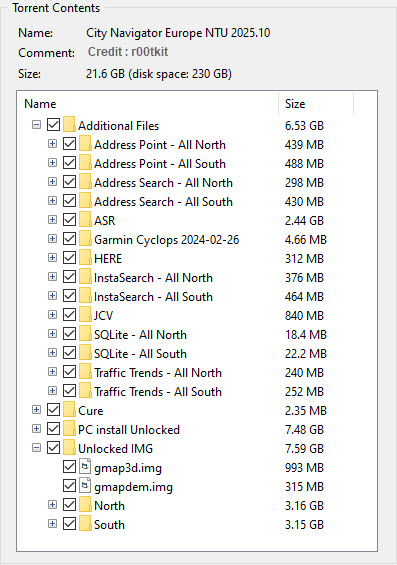Click the gmapdem.img file icon
Screen dimensions: 397x565
click(85, 486)
